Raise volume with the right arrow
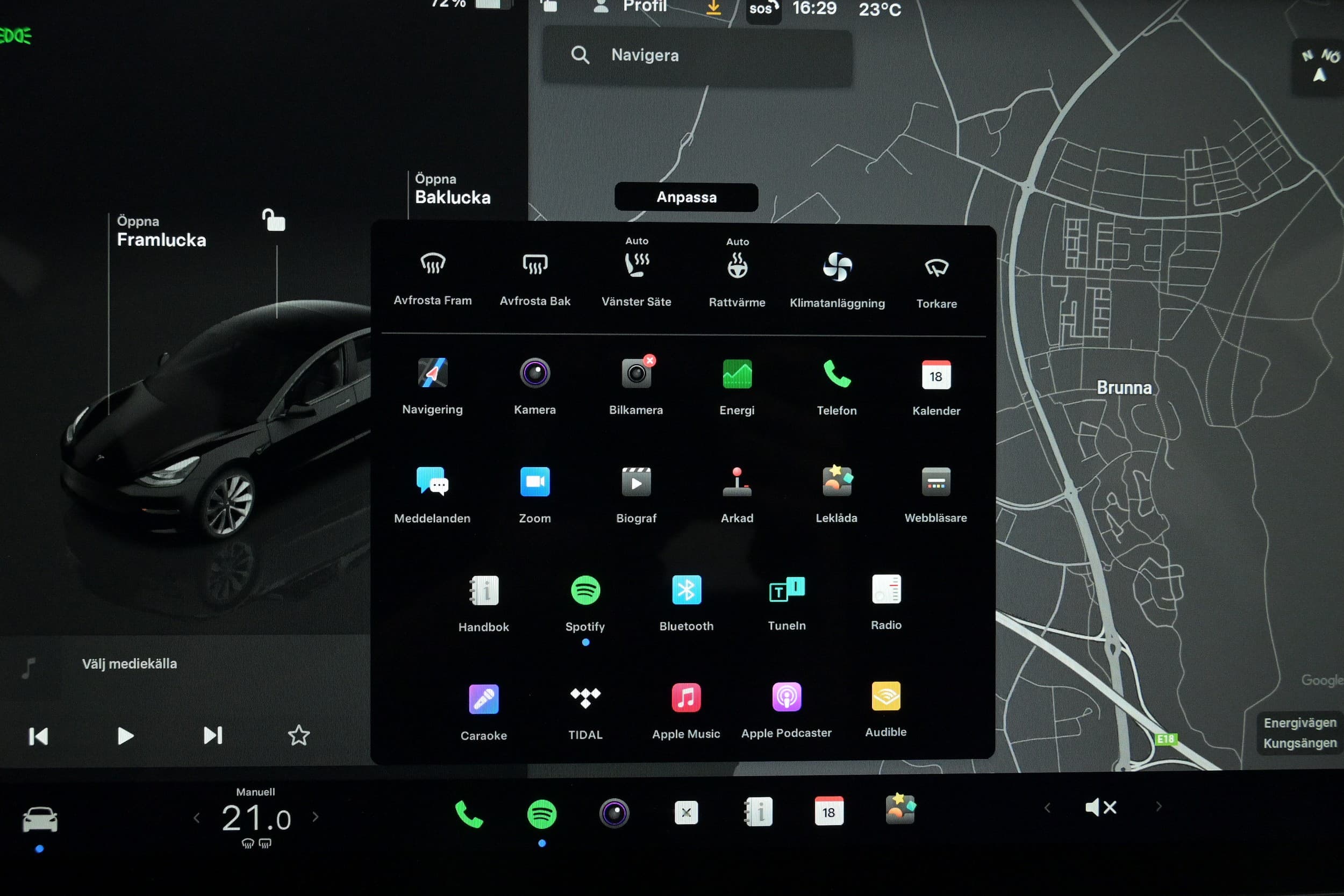This screenshot has height=896, width=1344. (1159, 806)
